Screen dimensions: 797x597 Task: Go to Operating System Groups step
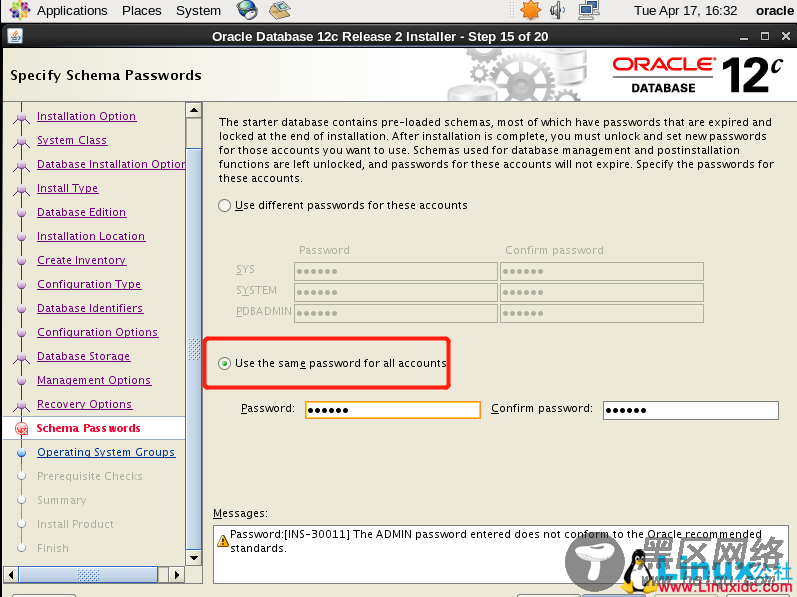coord(106,452)
